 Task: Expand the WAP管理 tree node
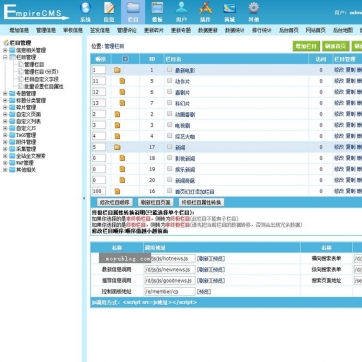point(5,163)
